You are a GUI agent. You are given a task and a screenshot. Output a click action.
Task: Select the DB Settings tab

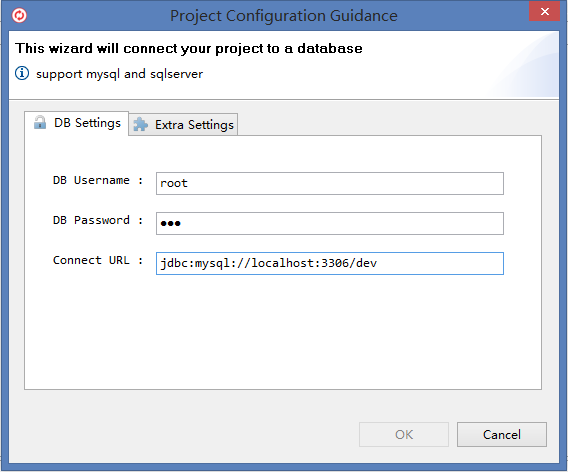coord(76,123)
